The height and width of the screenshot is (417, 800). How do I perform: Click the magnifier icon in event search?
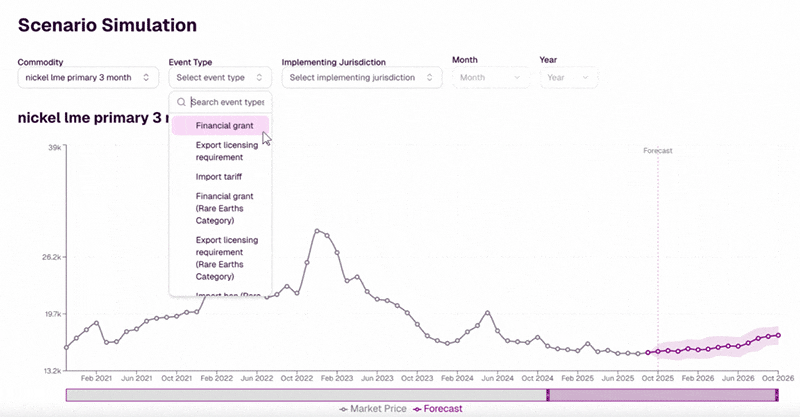(181, 102)
